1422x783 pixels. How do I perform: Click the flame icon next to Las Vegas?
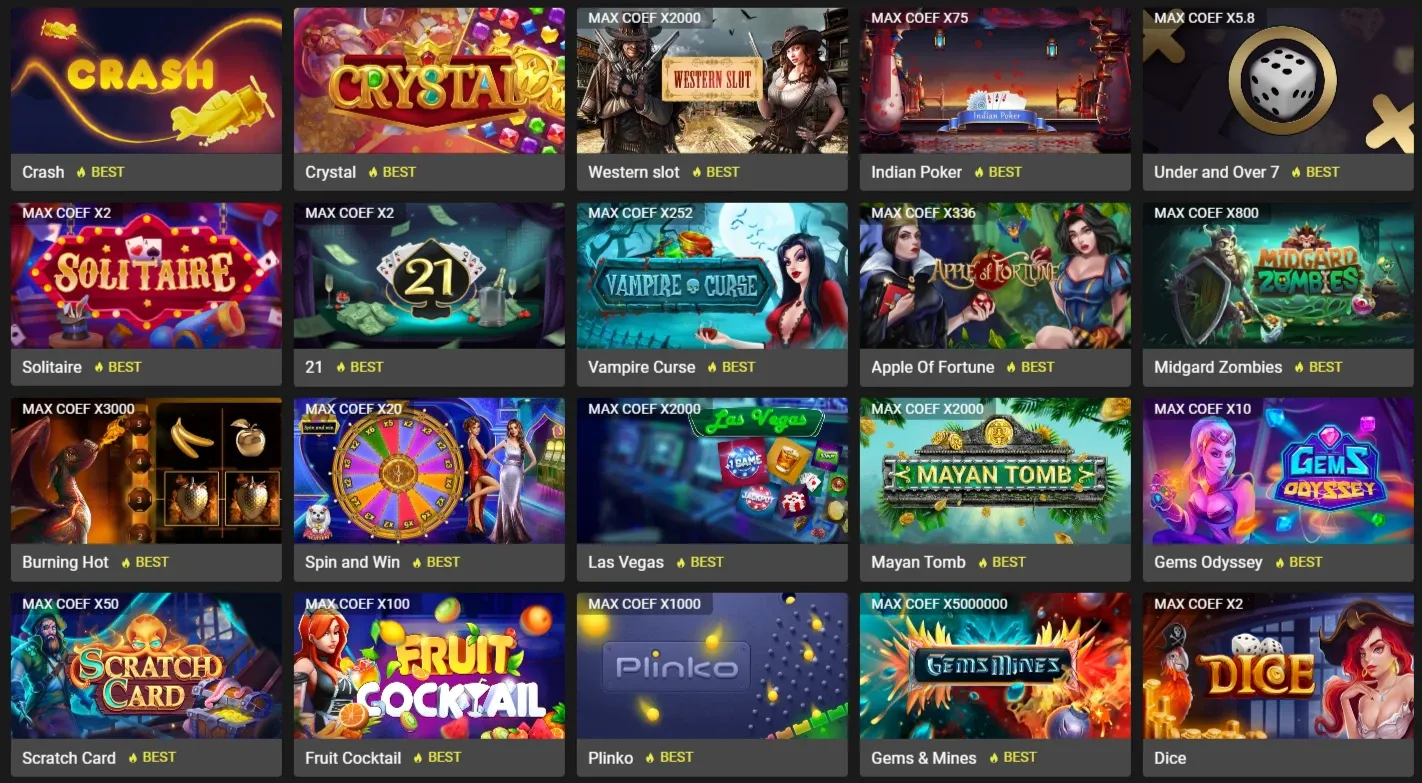pos(681,562)
